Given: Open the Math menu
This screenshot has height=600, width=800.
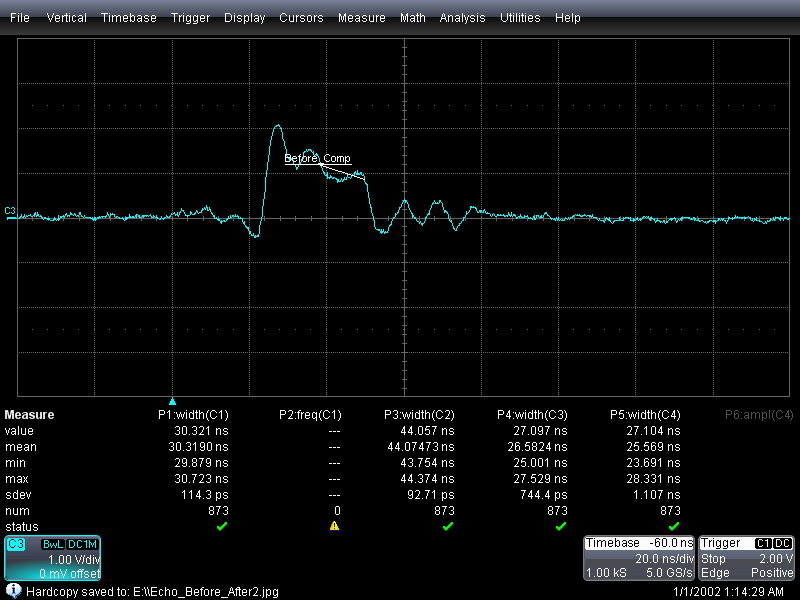Looking at the screenshot, I should pyautogui.click(x=413, y=18).
